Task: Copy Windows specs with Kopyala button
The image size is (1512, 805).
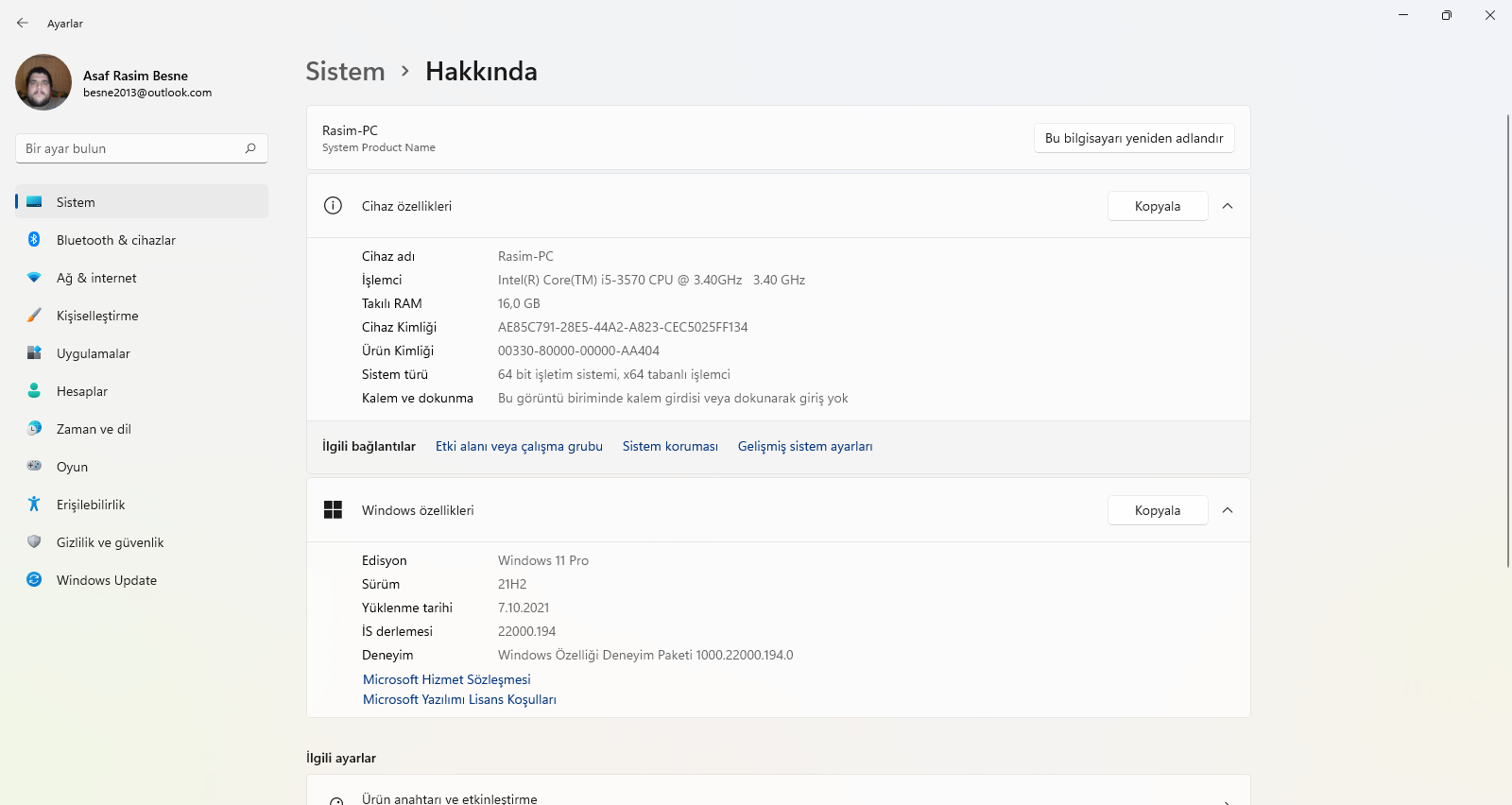Action: coord(1158,510)
